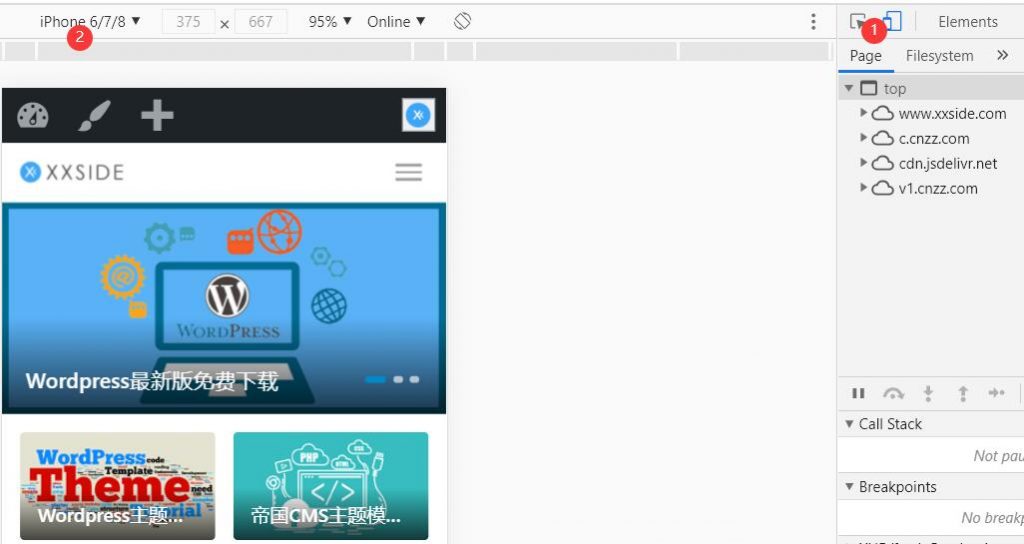Select the inspect element icon
1024x544 pixels.
pos(858,22)
